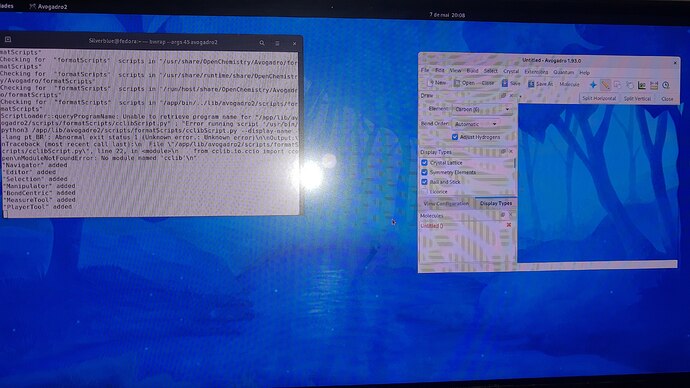Open terminal search magnifier icon
Viewport: 690px width, 388px height.
click(262, 43)
